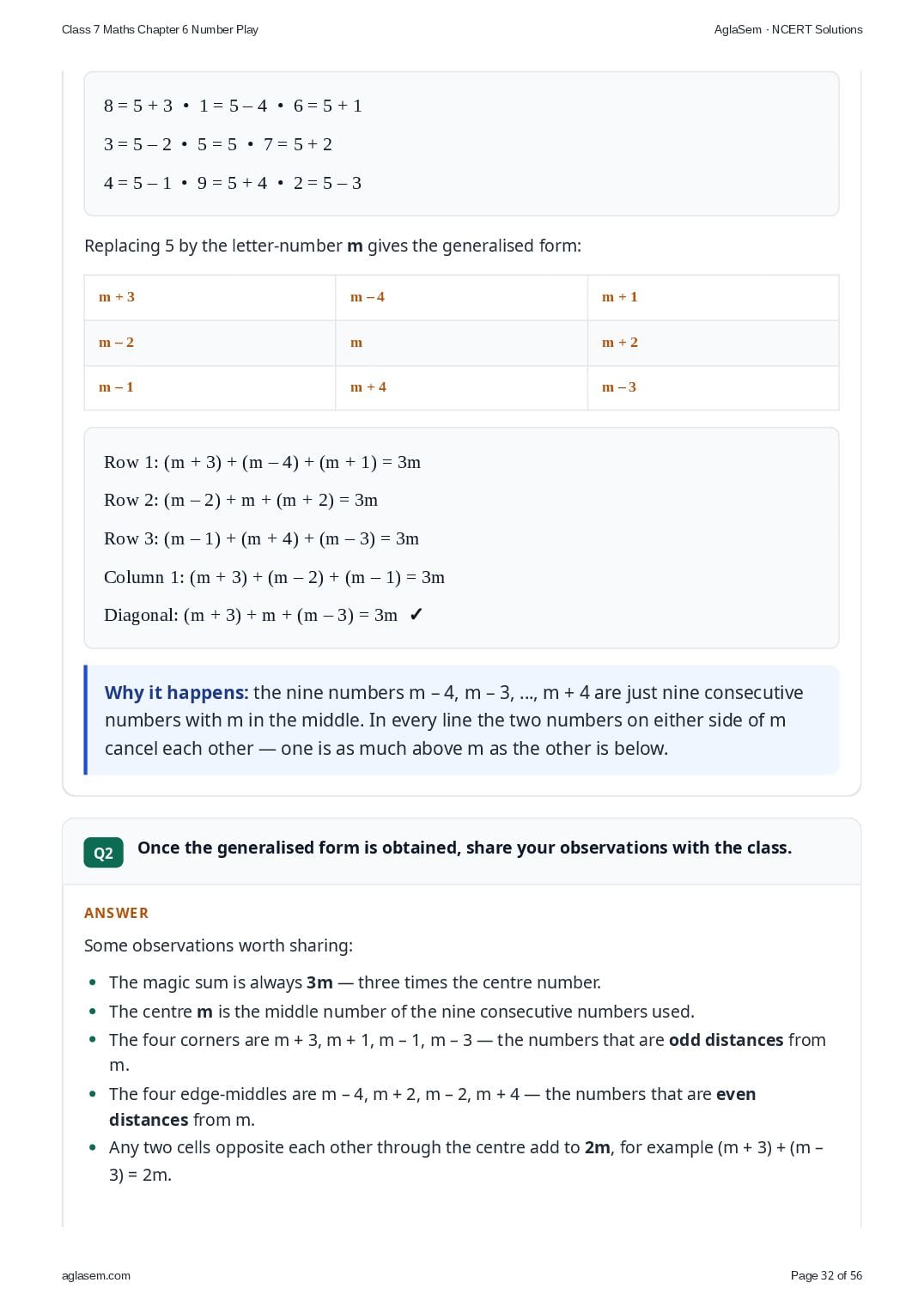Open the aglasem.com footer link
Viewport: 924px width, 1307px height.
(96, 1275)
